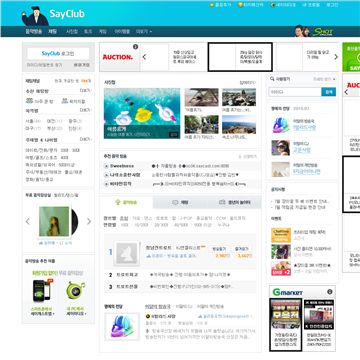This screenshot has width=360, height=360.
Task: Open the peach +2 event thumbnail
Action: (281, 268)
